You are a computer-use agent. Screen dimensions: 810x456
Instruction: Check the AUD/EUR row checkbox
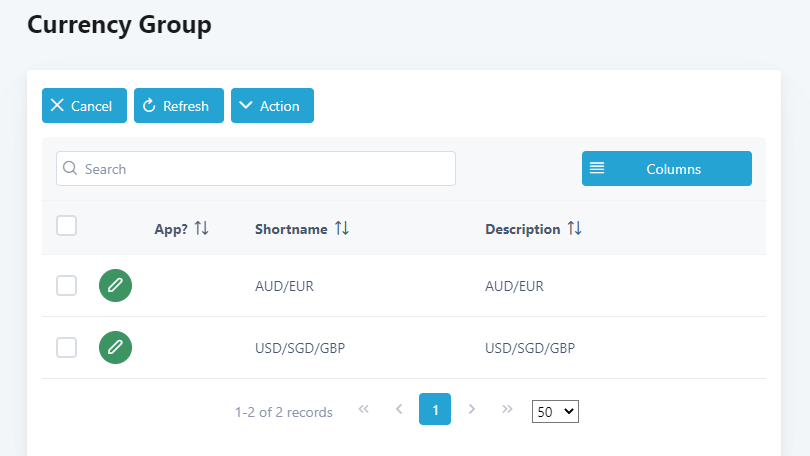point(66,286)
